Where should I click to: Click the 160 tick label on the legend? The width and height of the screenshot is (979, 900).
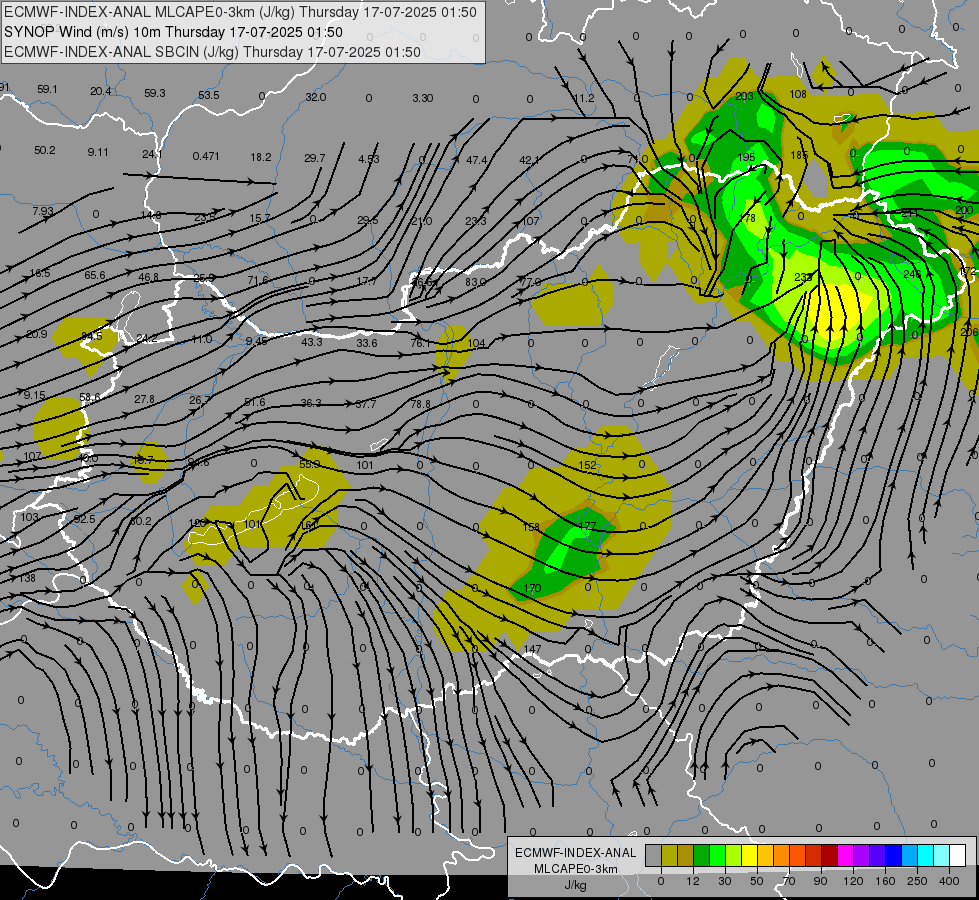[x=885, y=881]
